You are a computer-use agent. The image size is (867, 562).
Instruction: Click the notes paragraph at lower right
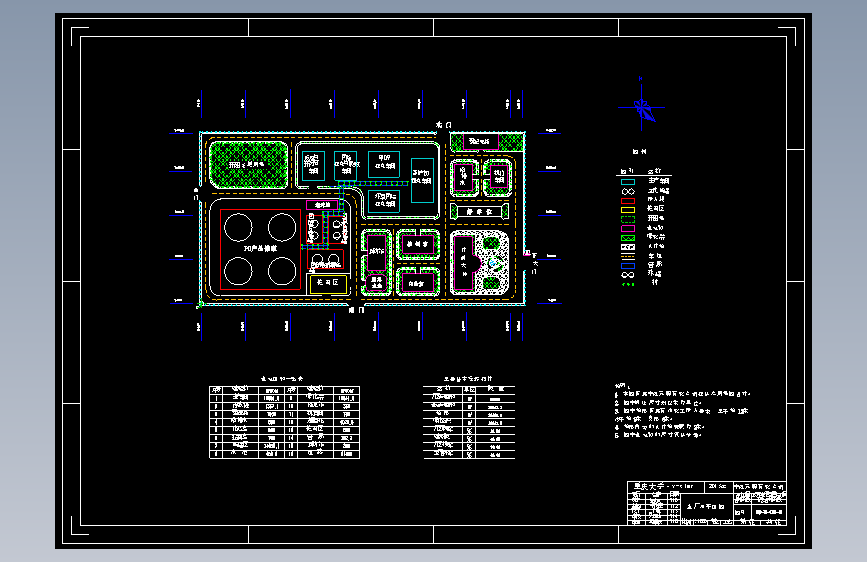682,410
